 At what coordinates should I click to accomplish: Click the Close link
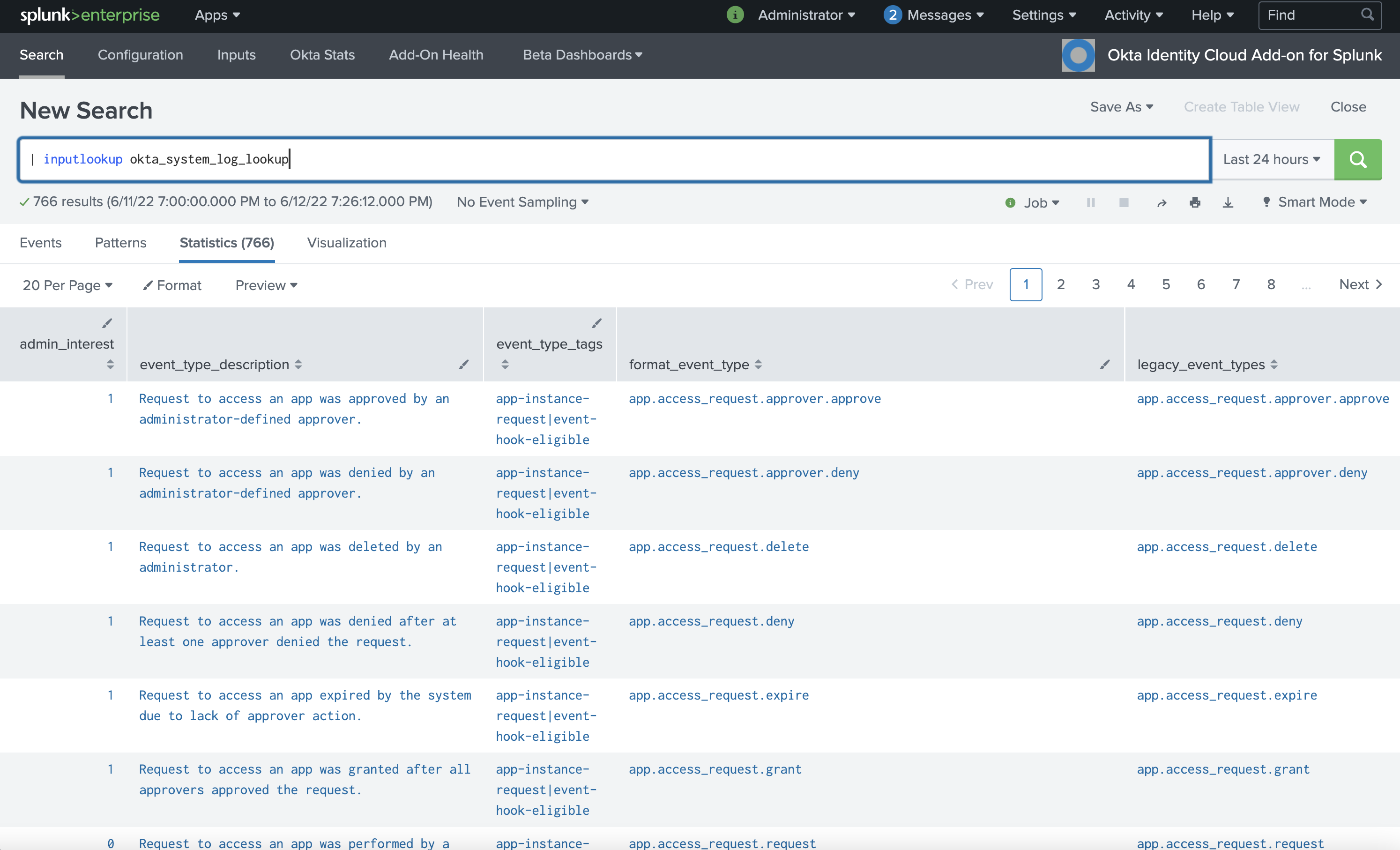click(x=1348, y=107)
